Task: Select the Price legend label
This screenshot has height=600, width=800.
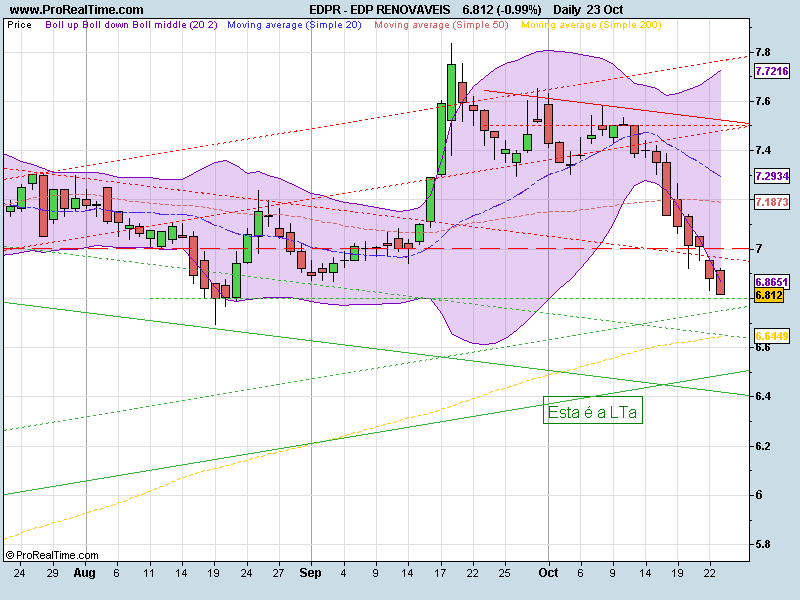Action: (x=19, y=24)
